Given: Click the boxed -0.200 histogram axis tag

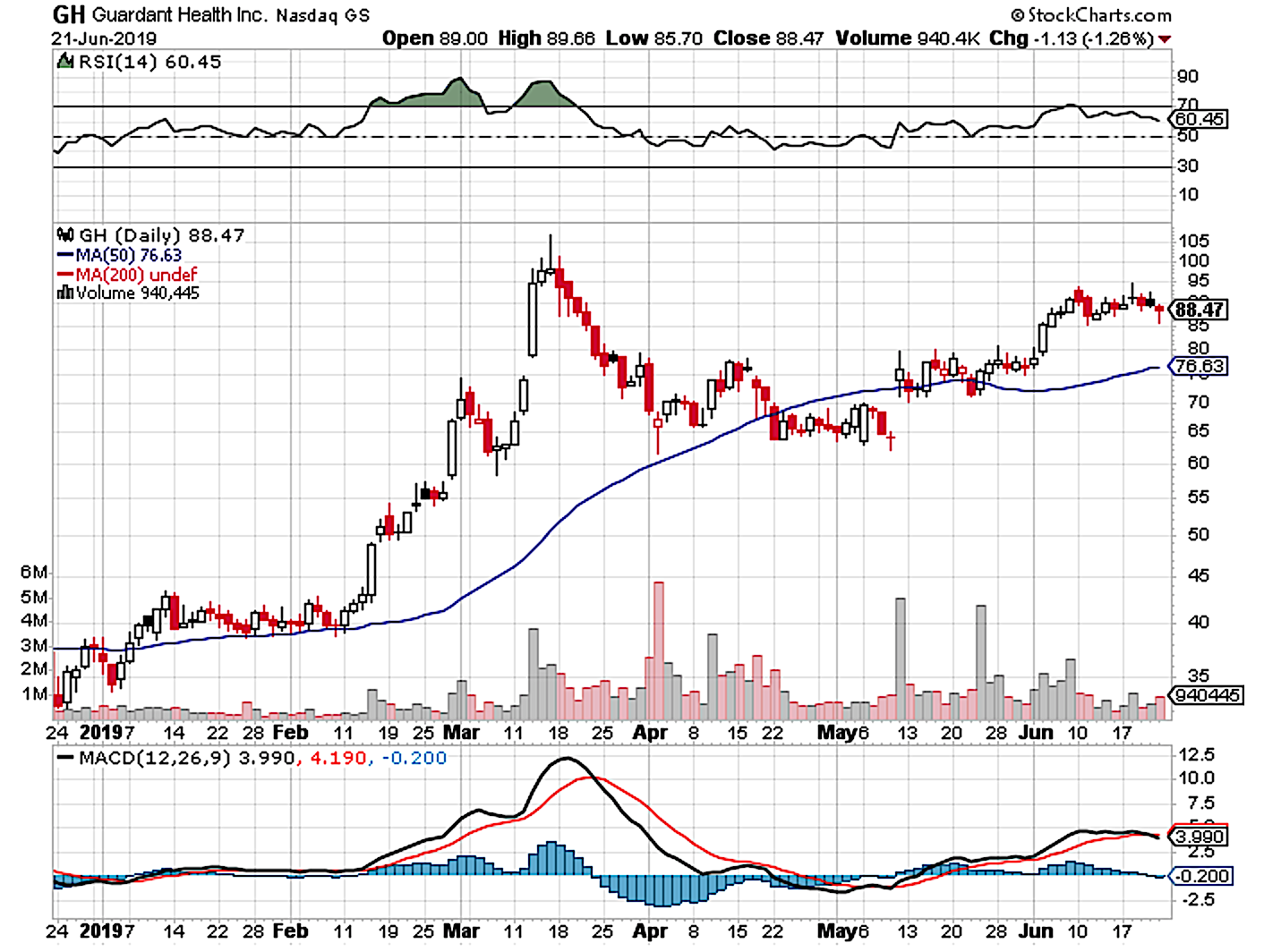Looking at the screenshot, I should [x=1202, y=876].
